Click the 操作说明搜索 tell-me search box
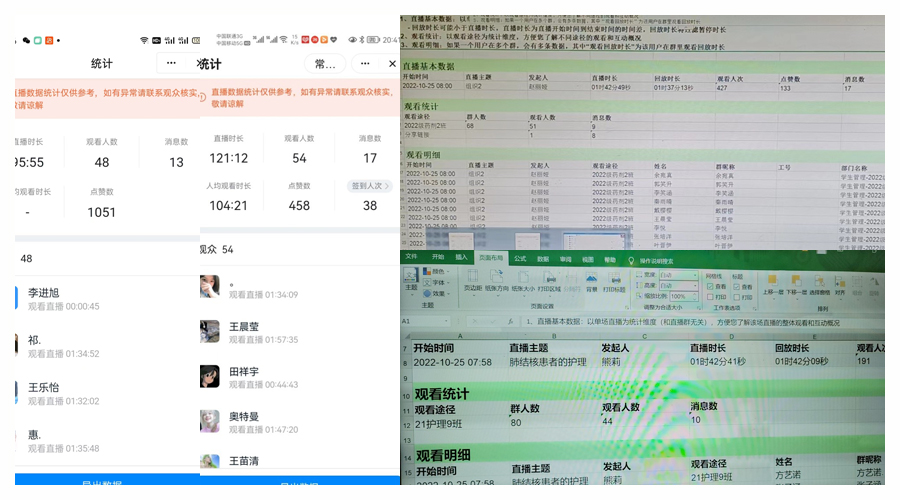Image resolution: width=900 pixels, height=500 pixels. (x=656, y=261)
